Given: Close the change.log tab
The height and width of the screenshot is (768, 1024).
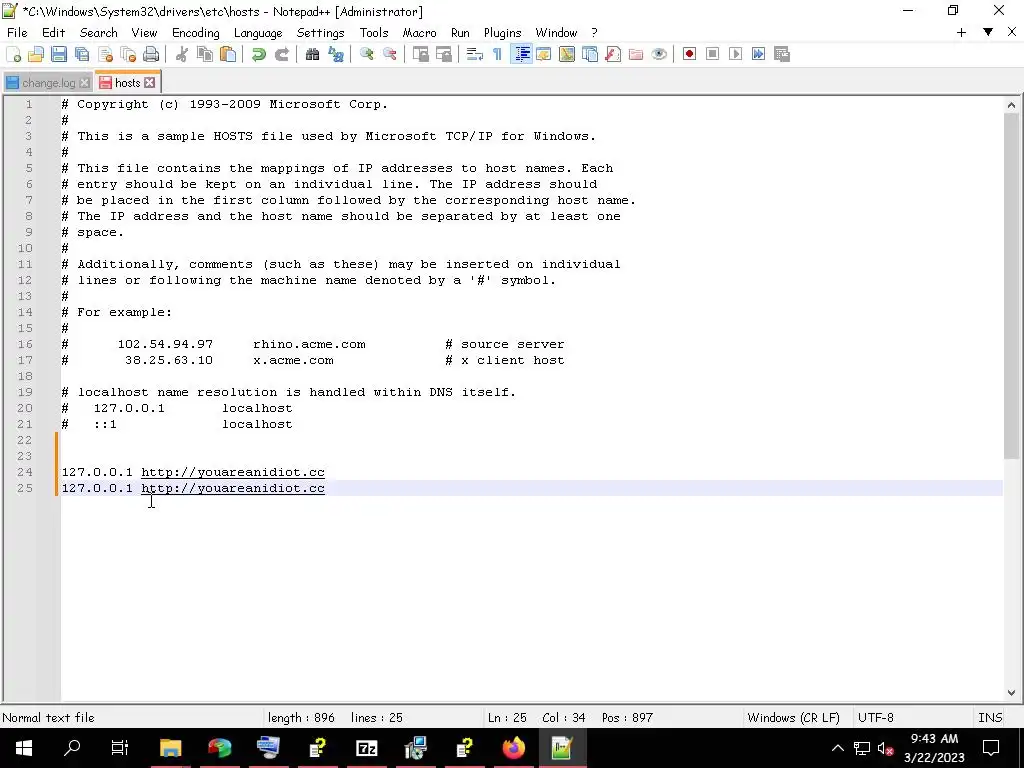Looking at the screenshot, I should (84, 83).
